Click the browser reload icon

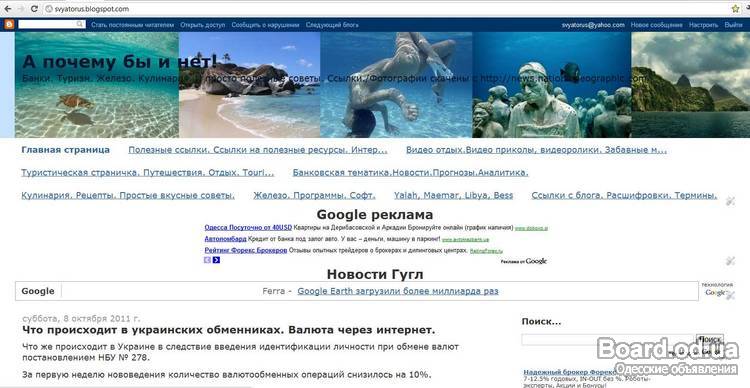coord(34,9)
